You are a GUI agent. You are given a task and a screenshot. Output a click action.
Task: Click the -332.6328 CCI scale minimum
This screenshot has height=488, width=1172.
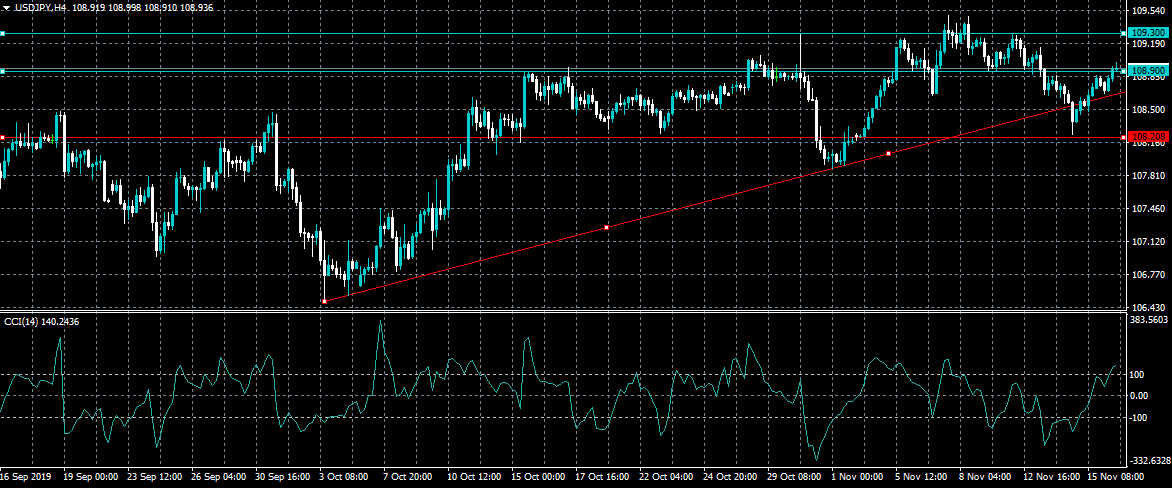(x=1149, y=461)
